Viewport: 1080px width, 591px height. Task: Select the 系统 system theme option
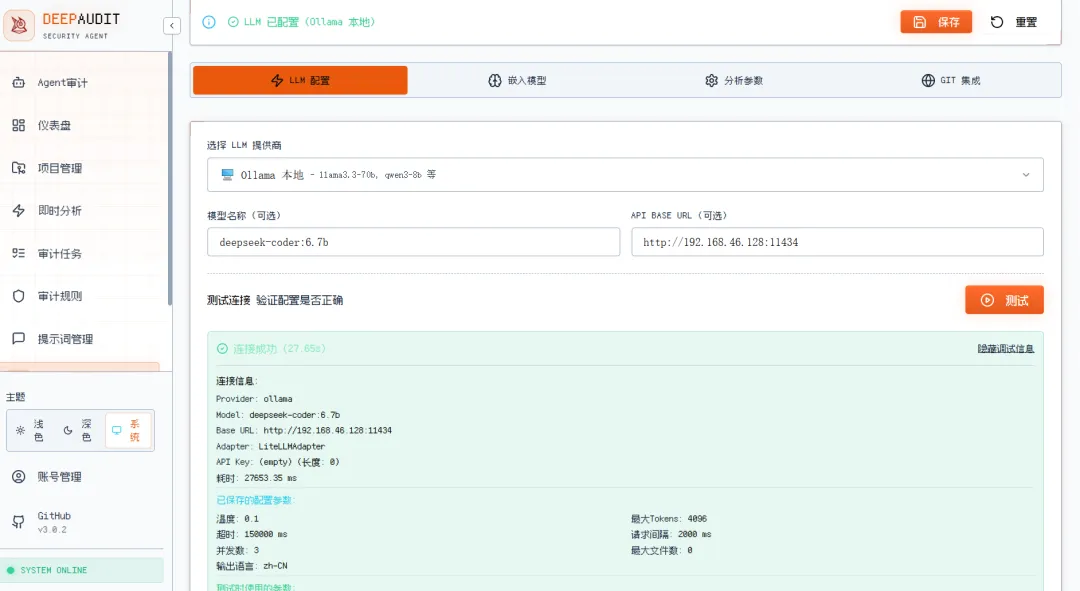click(128, 431)
